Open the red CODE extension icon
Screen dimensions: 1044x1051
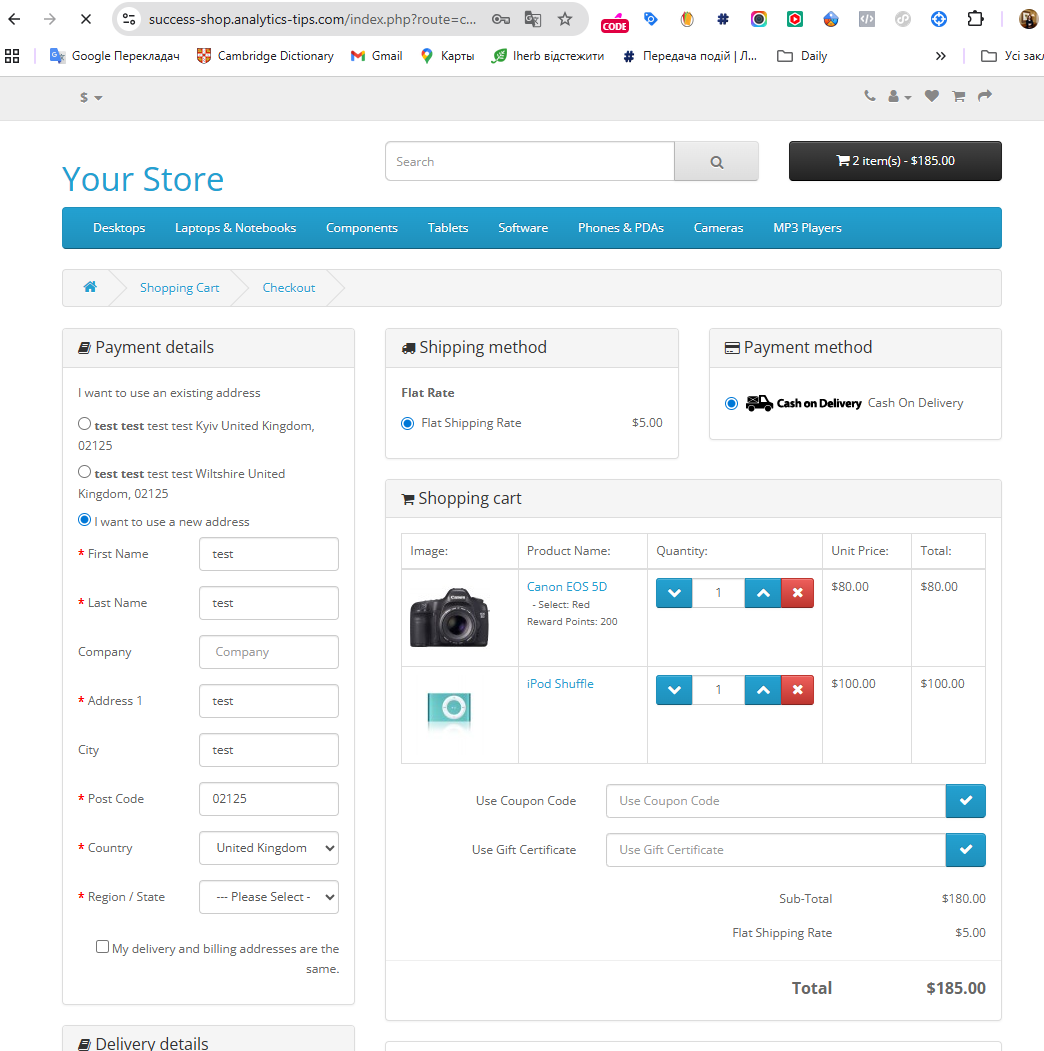coord(614,22)
